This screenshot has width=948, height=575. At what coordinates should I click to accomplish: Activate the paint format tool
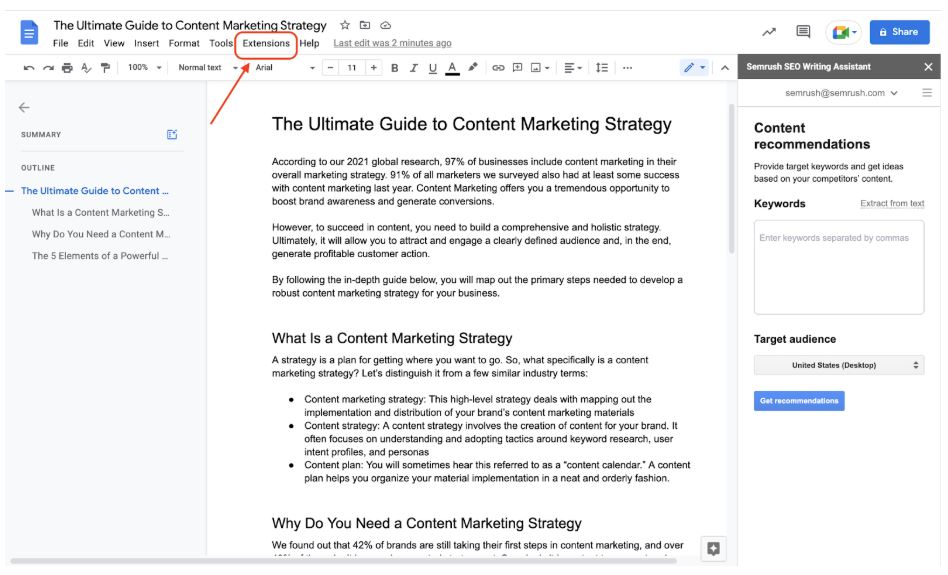(x=105, y=68)
